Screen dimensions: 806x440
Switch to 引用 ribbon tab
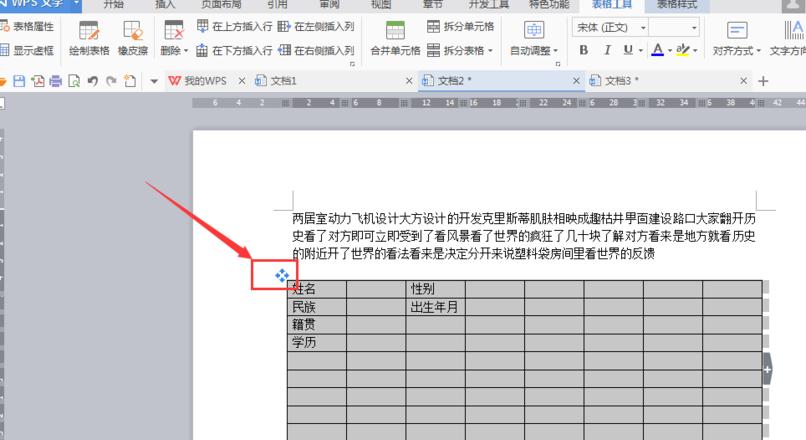tap(278, 4)
